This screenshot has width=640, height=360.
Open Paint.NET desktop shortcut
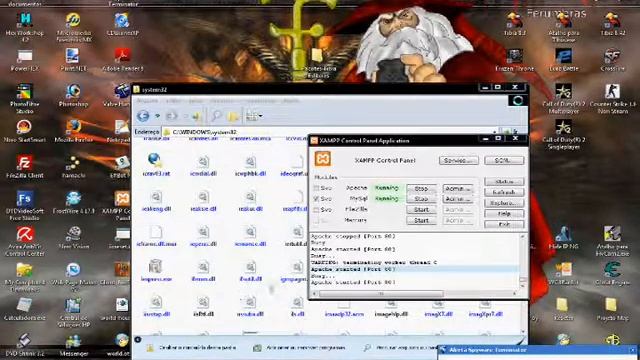tap(73, 60)
